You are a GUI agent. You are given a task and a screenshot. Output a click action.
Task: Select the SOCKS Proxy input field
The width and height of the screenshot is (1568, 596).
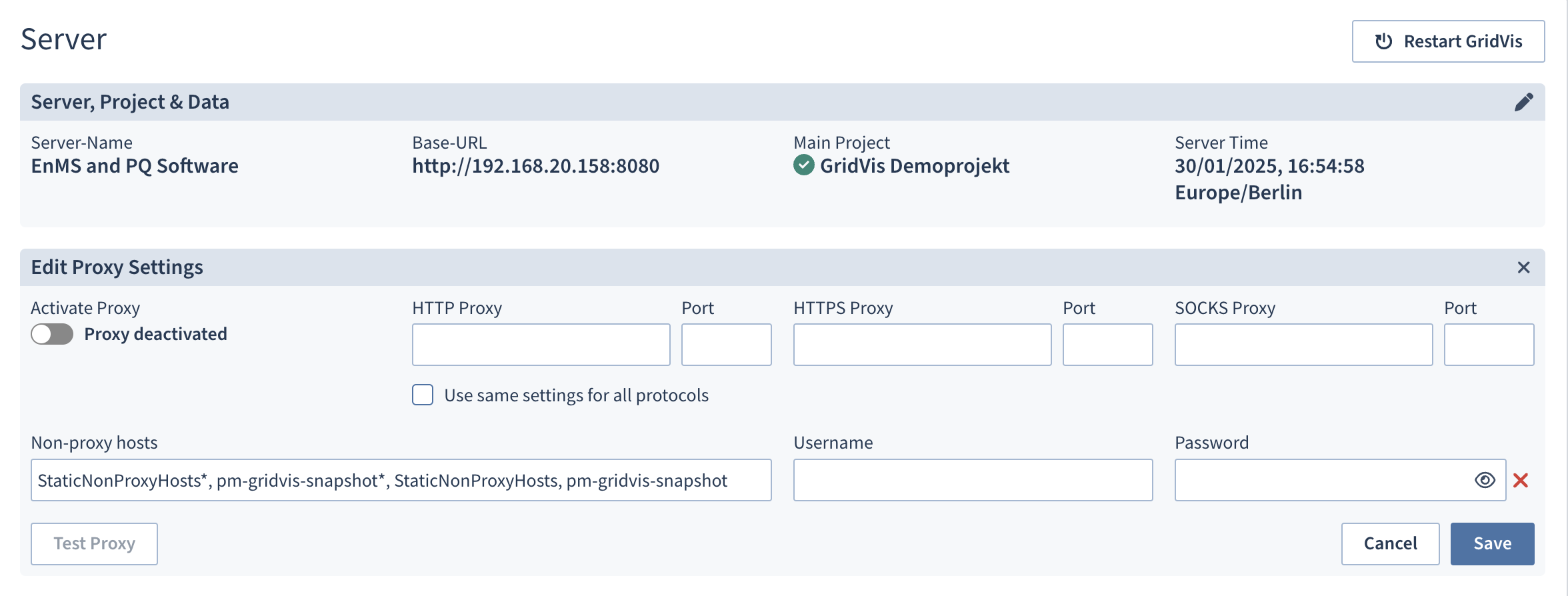(x=1303, y=345)
